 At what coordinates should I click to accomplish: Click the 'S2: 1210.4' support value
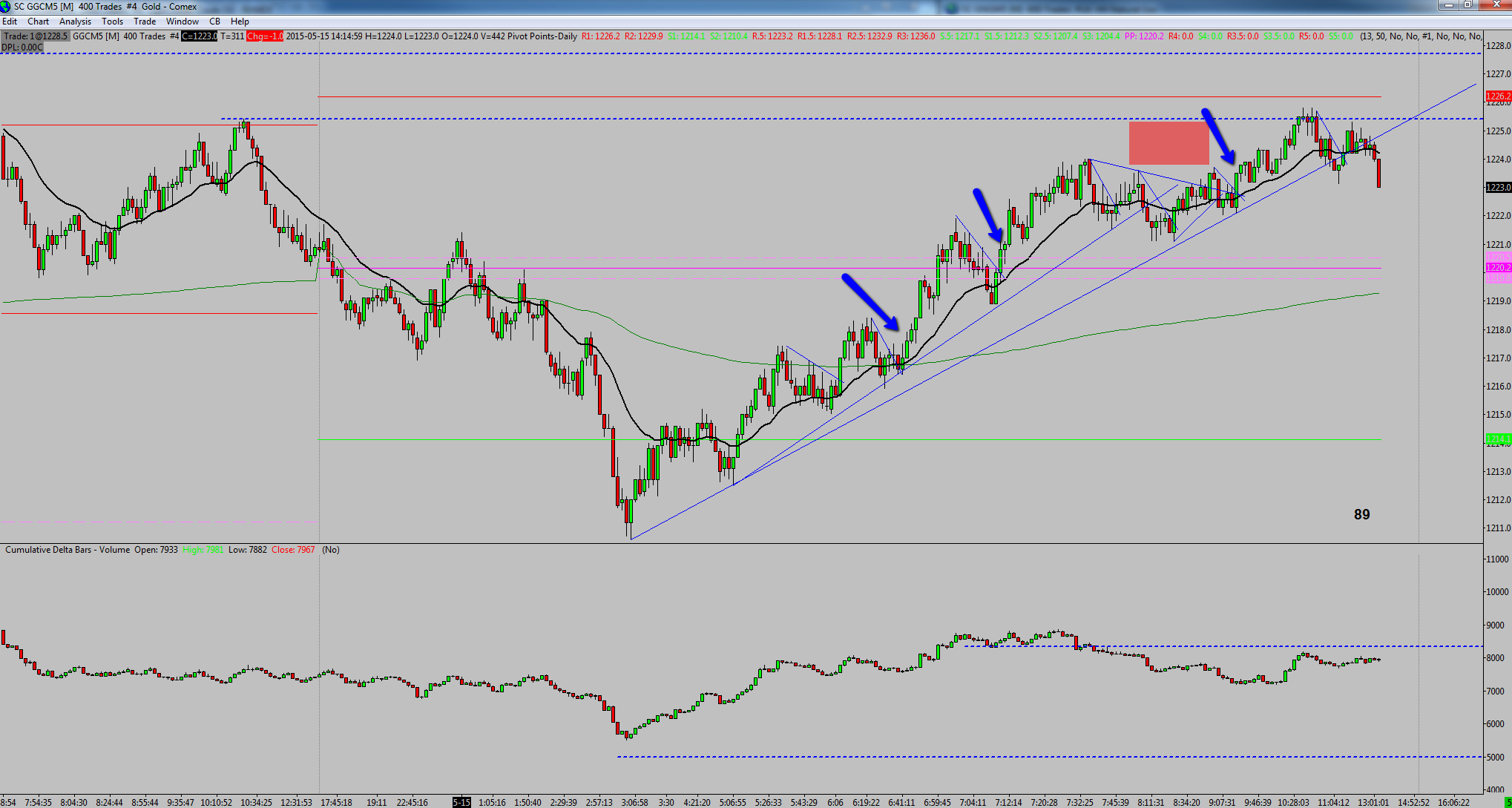[729, 36]
